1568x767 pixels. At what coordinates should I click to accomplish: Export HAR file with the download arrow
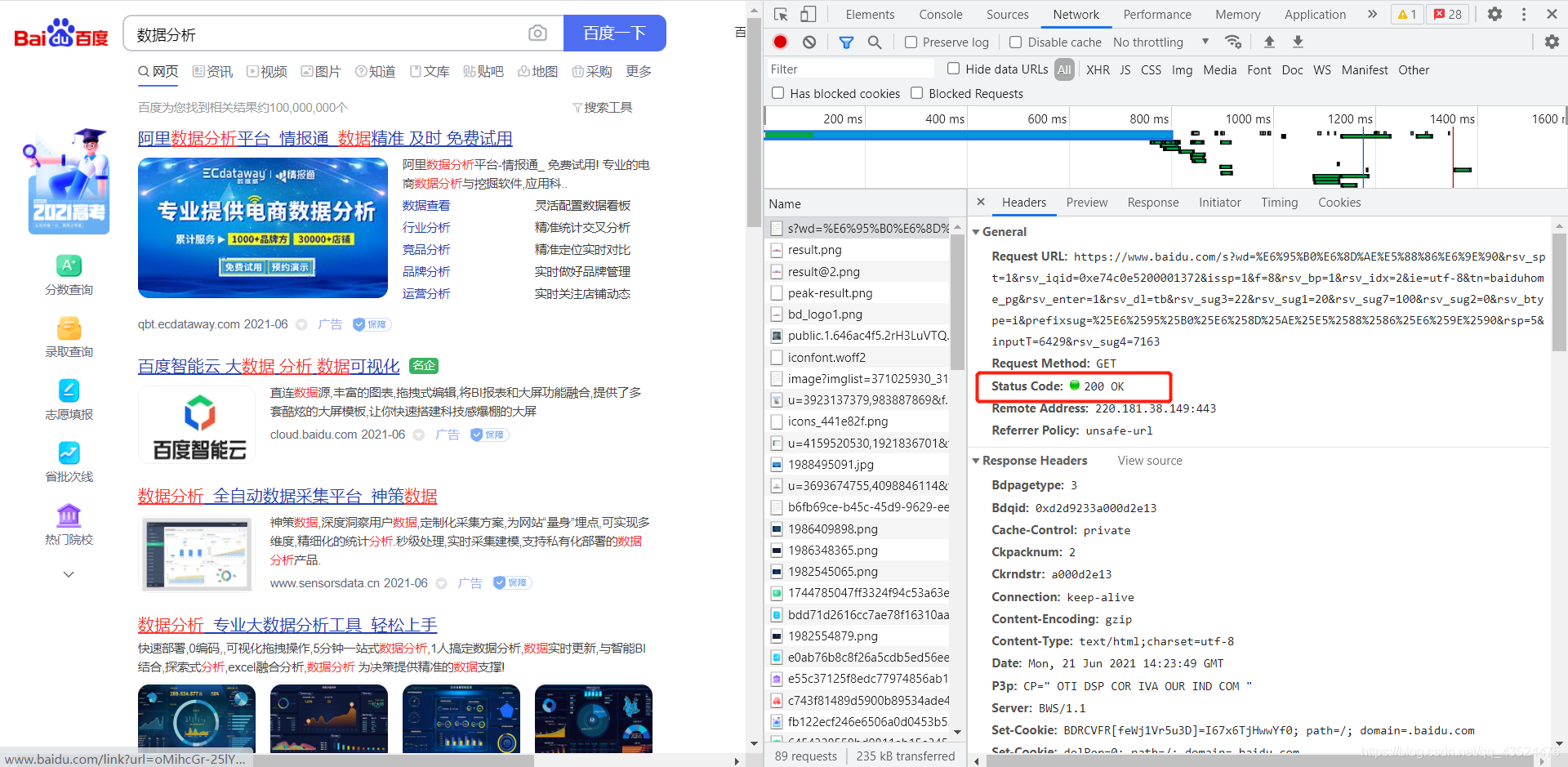pyautogui.click(x=1298, y=42)
